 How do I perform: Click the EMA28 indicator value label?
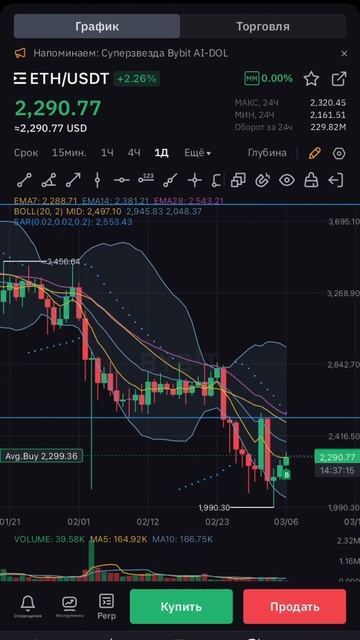[189, 201]
